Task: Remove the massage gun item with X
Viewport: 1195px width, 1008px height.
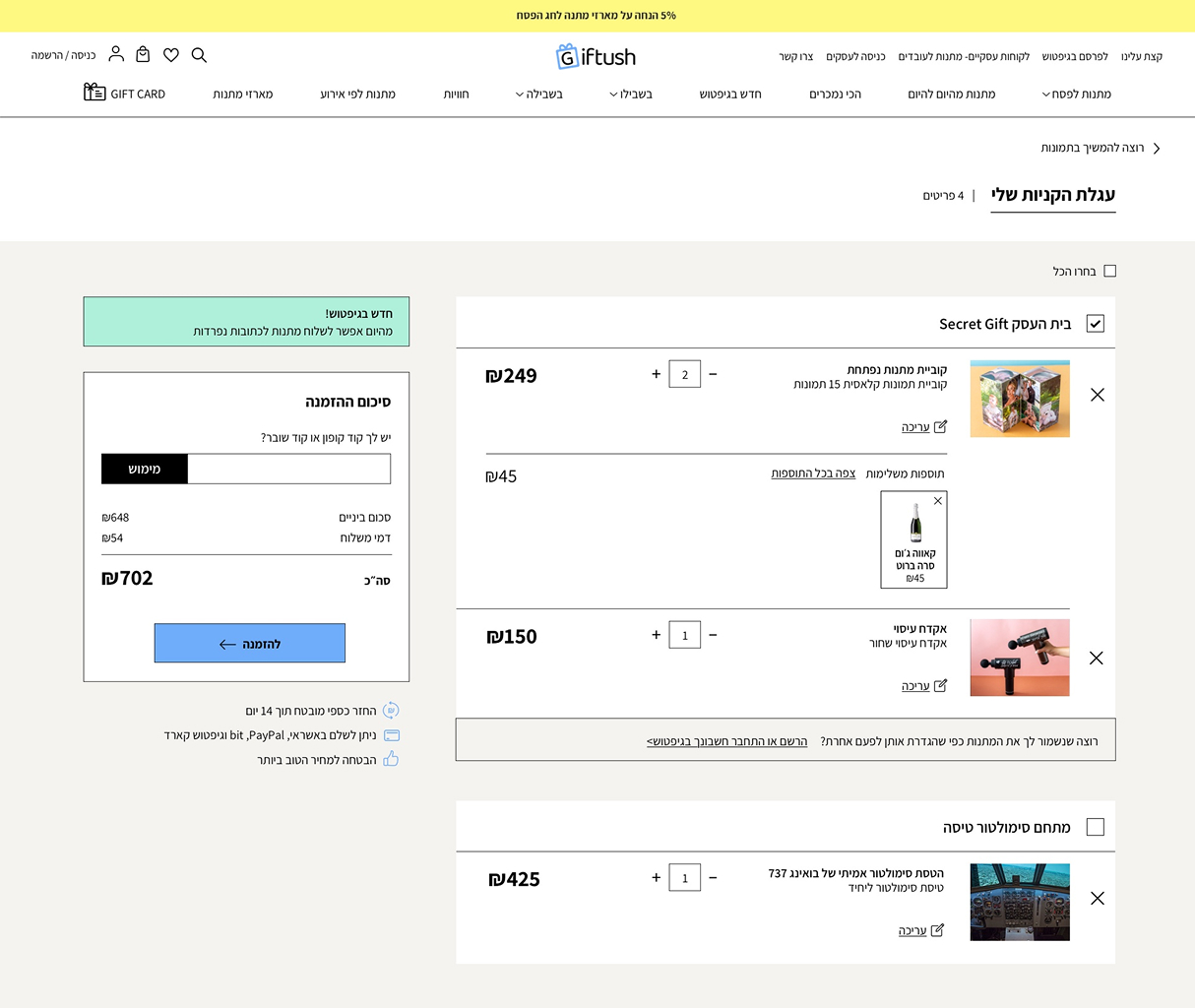Action: point(1097,658)
